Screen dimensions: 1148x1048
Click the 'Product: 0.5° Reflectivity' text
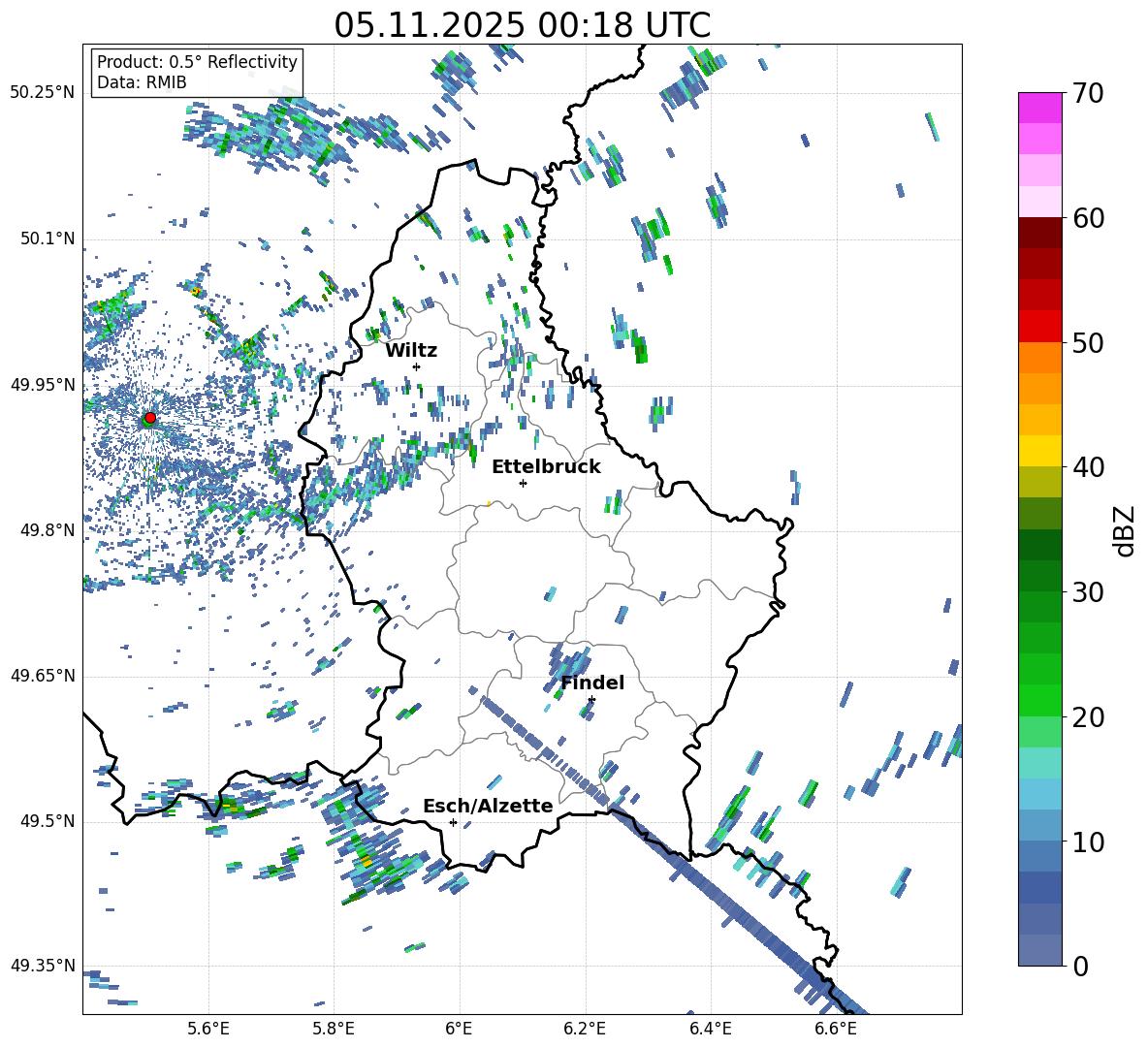(x=197, y=61)
